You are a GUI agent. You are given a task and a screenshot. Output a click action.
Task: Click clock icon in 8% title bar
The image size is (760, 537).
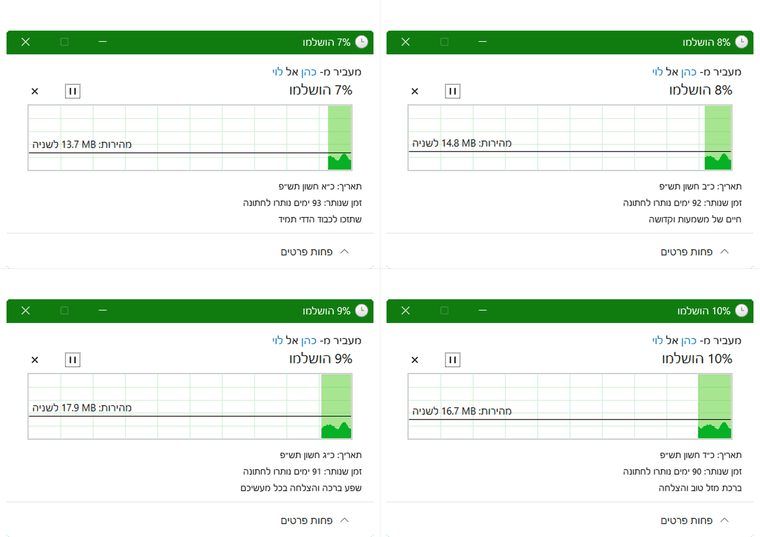[x=741, y=42]
